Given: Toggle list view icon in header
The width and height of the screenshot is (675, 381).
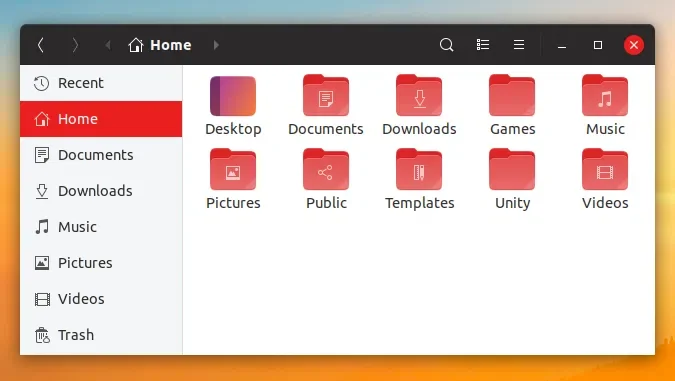Looking at the screenshot, I should [483, 45].
